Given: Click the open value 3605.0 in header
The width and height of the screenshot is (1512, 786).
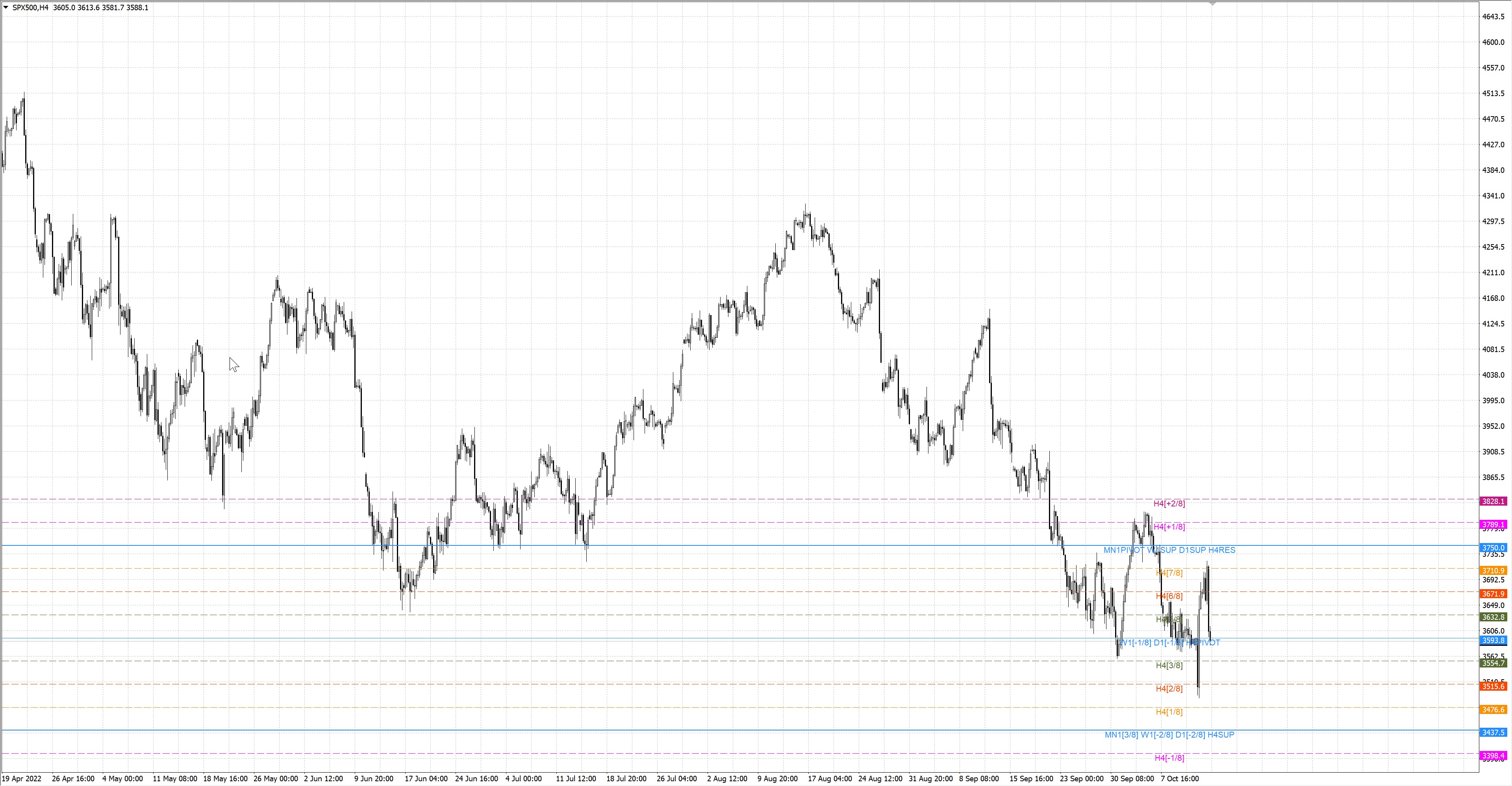Looking at the screenshot, I should (64, 7).
